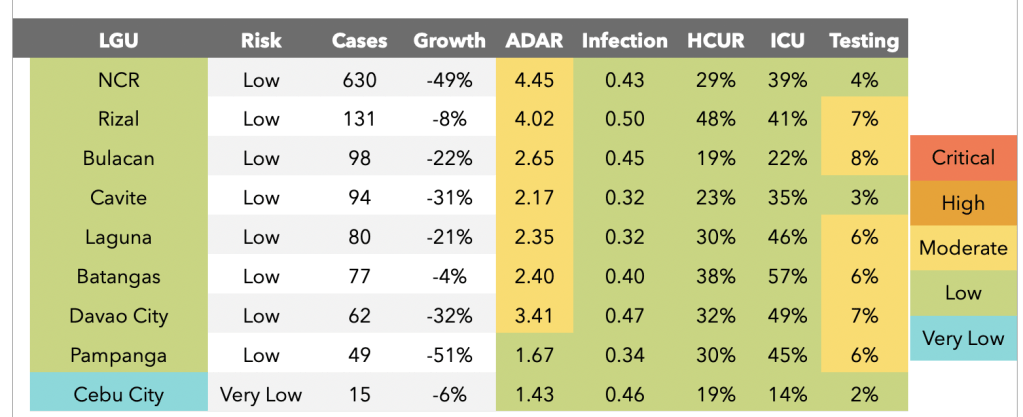Select the Cebu City row label
Image resolution: width=1023 pixels, height=417 pixels.
[x=118, y=394]
